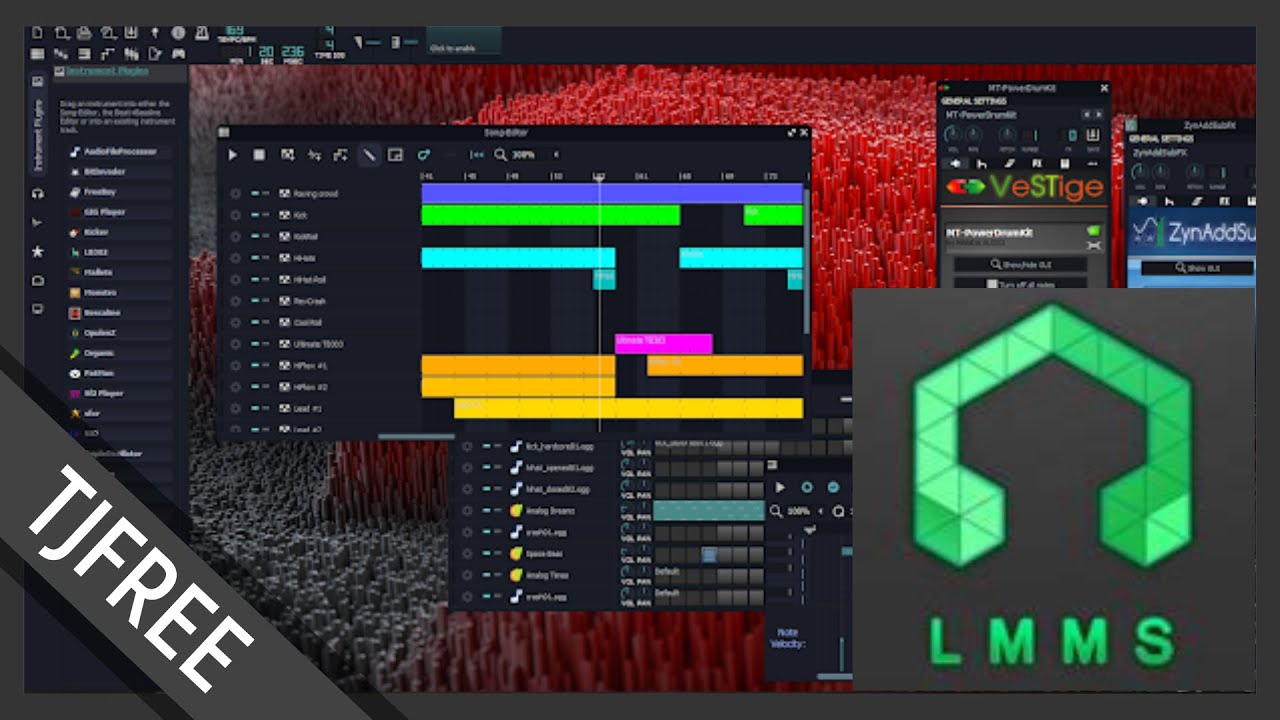
Task: Mute the Hi-hats track
Action: 256,258
